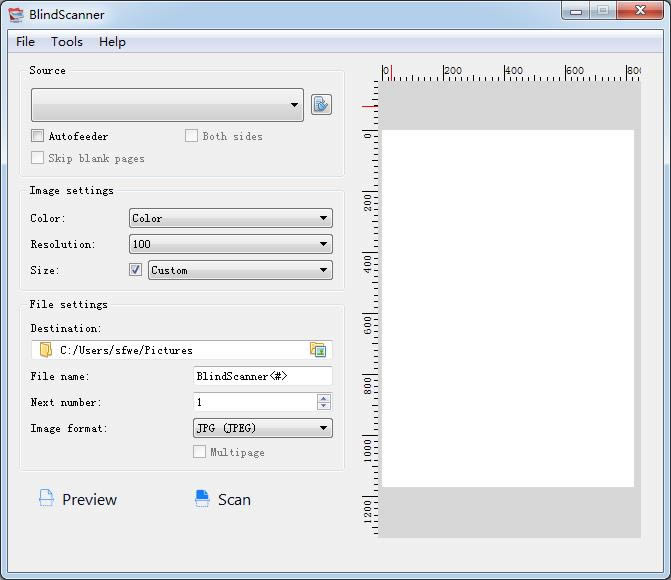Click the white scan preview area
671x580 pixels.
[x=508, y=308]
